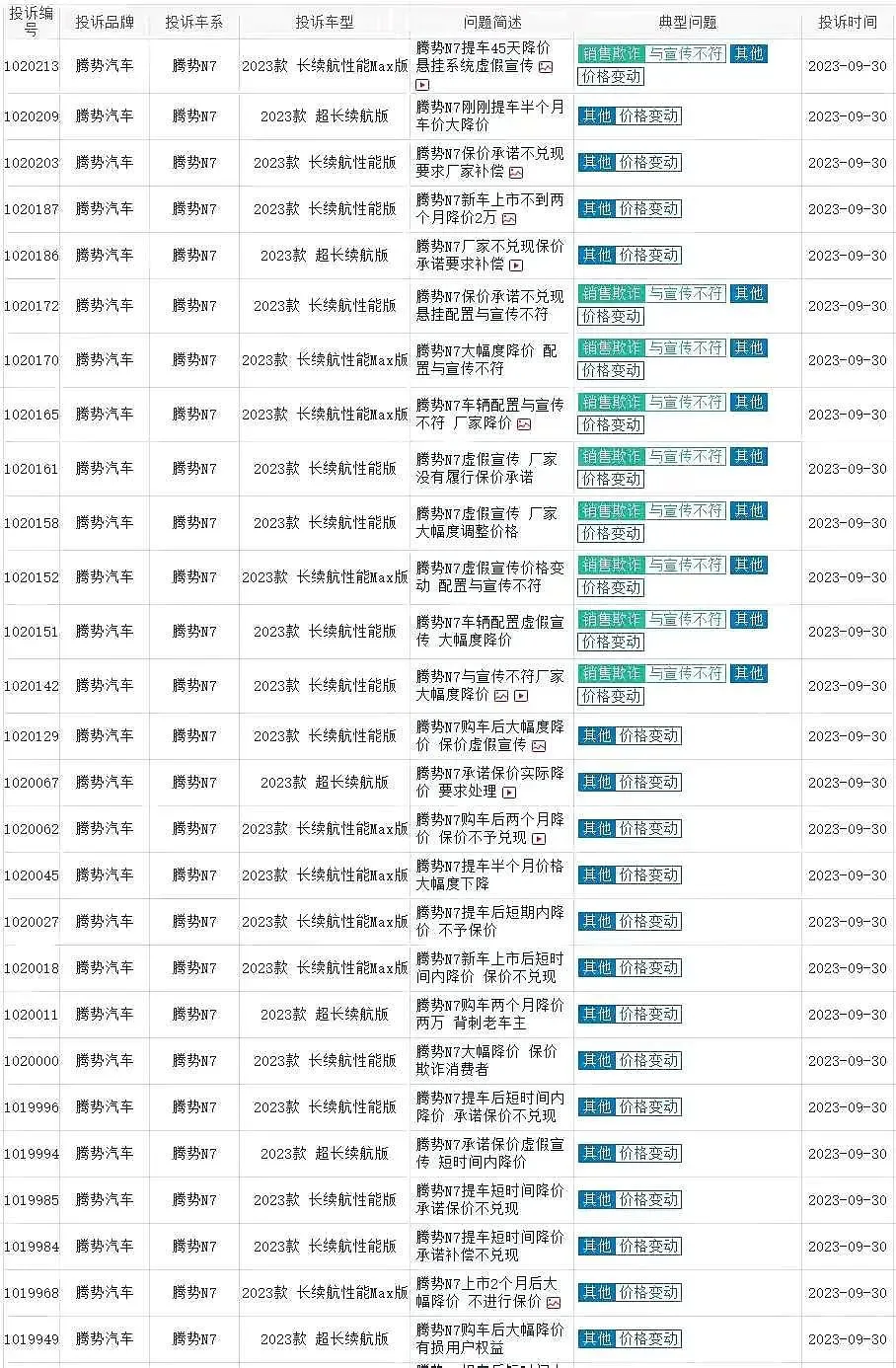The width and height of the screenshot is (896, 1368).
Task: Click the 2023-09-30 date in row 1019984
Action: 848,1247
